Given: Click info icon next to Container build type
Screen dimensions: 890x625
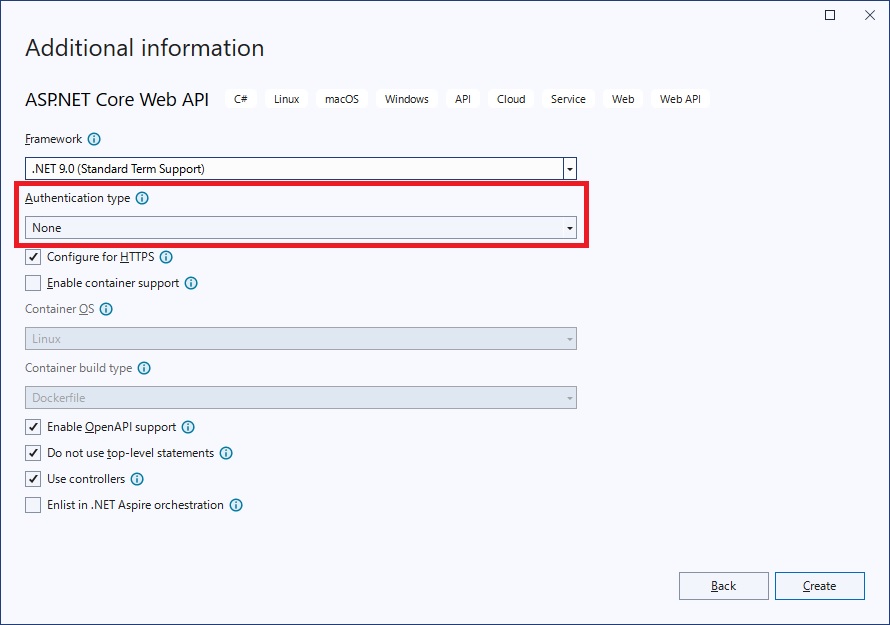Looking at the screenshot, I should tap(144, 368).
